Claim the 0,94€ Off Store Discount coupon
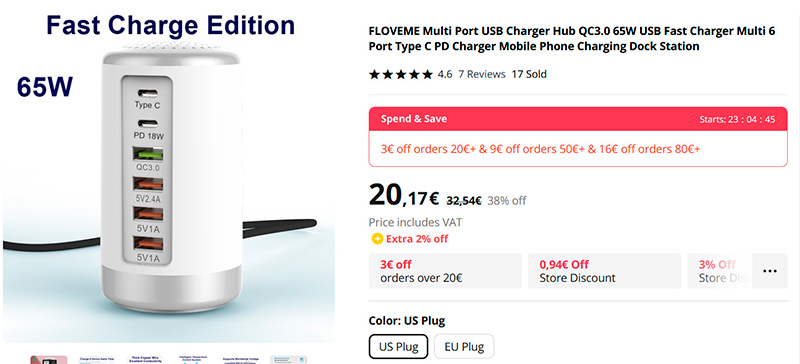800x364 pixels. click(x=605, y=271)
